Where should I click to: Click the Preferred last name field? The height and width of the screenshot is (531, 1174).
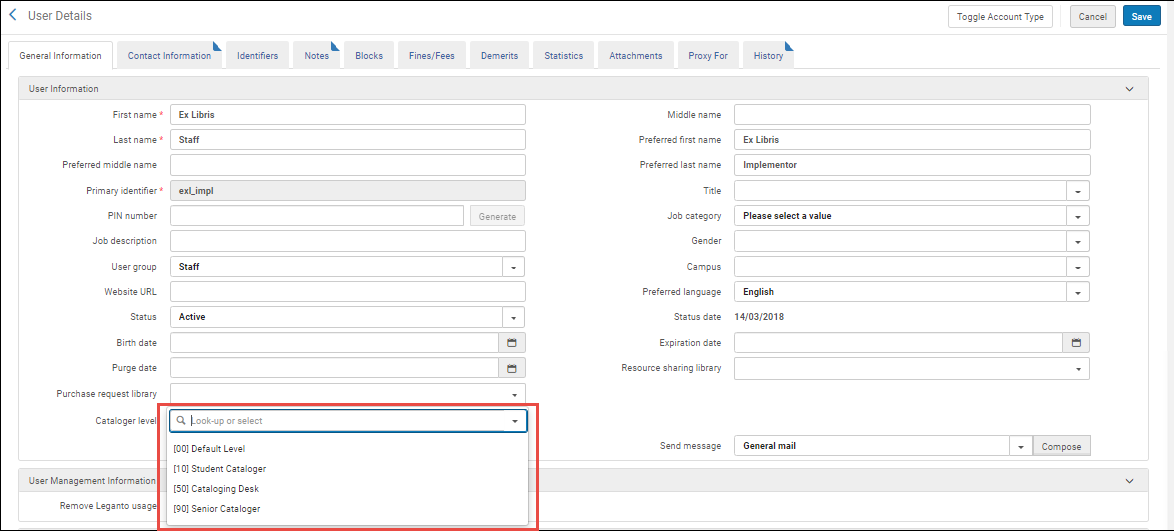tap(912, 166)
